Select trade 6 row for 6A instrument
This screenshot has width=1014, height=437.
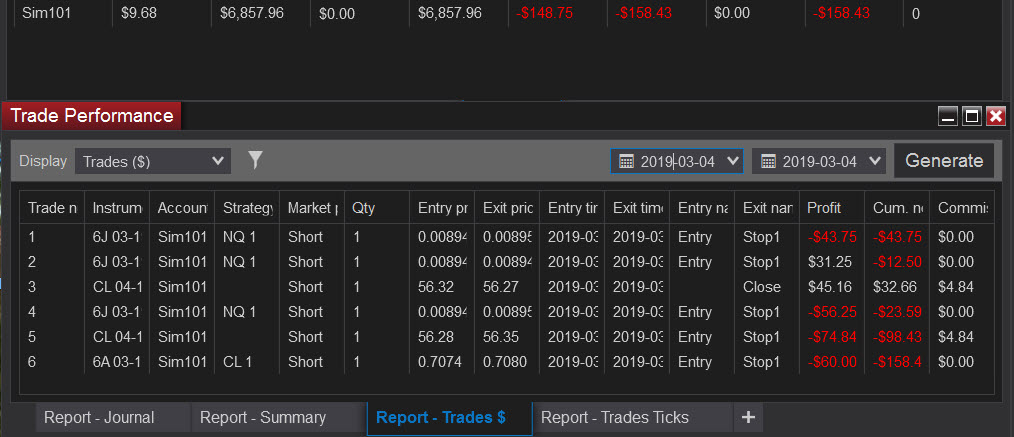tap(506, 362)
